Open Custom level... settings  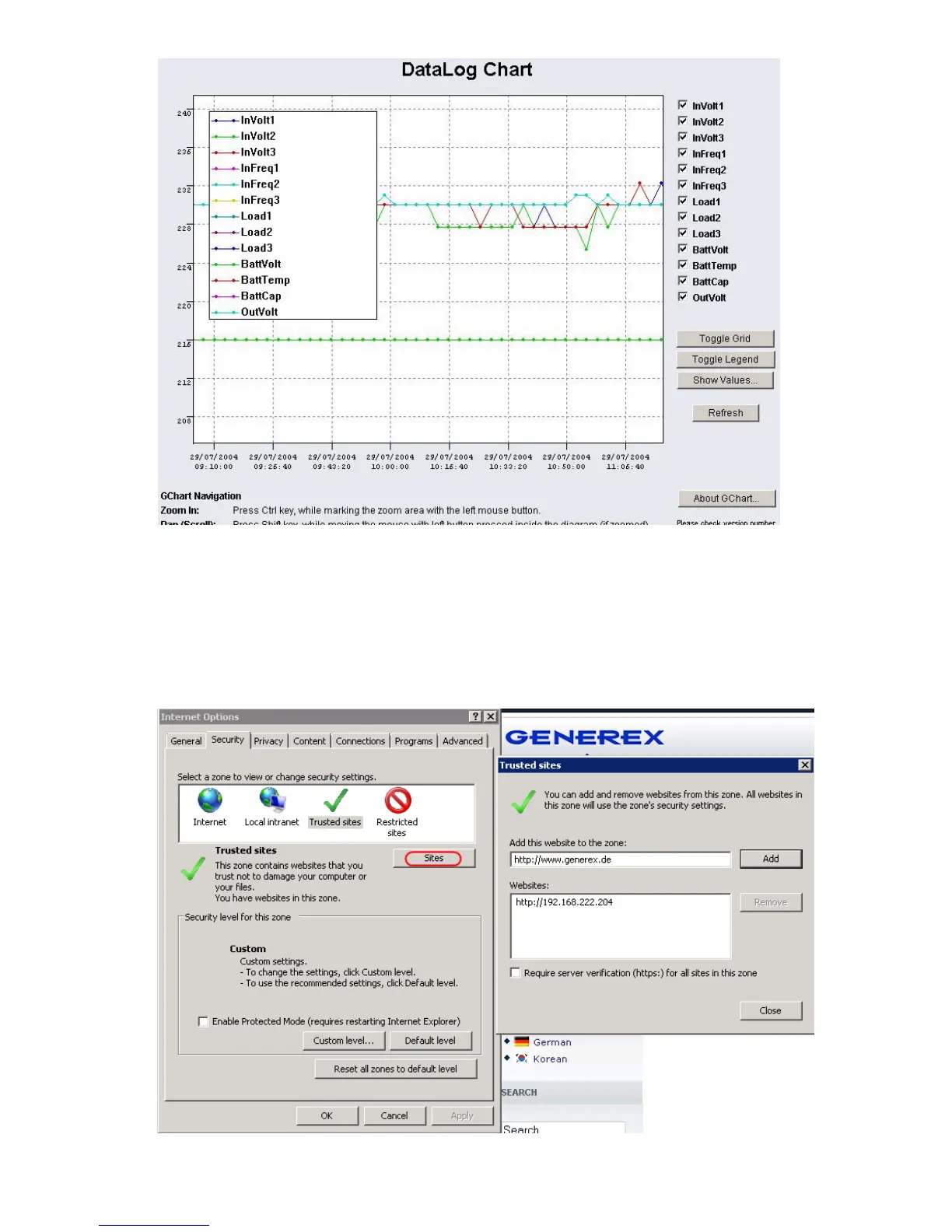(x=344, y=1041)
